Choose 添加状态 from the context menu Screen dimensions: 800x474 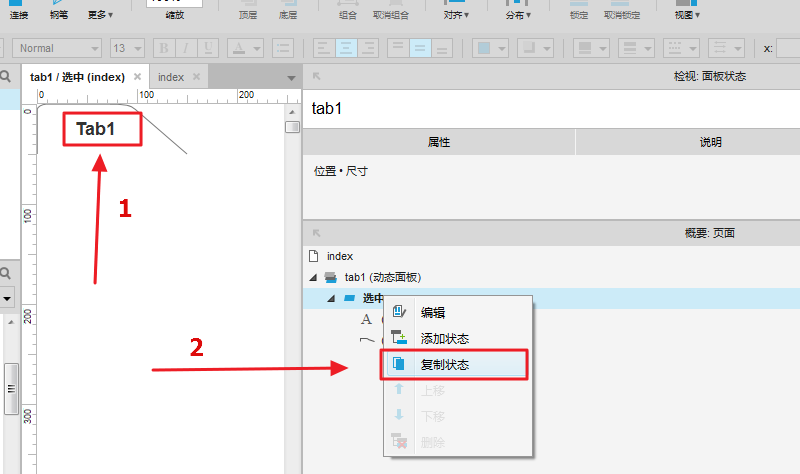(445, 339)
